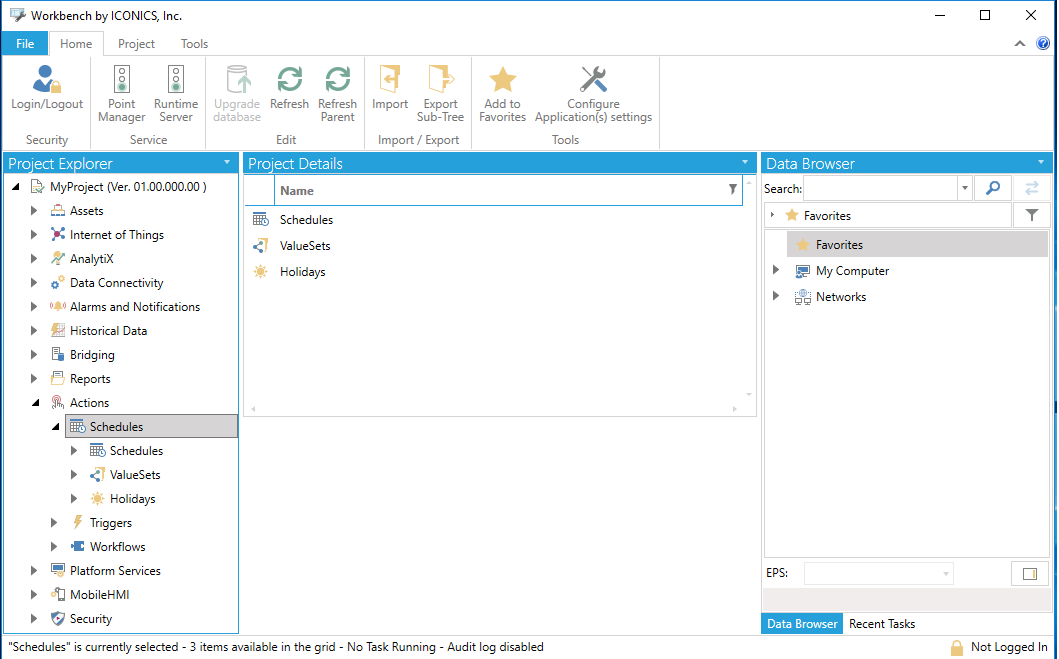Expand the Triggers tree item
This screenshot has height=659, width=1059.
tap(55, 522)
